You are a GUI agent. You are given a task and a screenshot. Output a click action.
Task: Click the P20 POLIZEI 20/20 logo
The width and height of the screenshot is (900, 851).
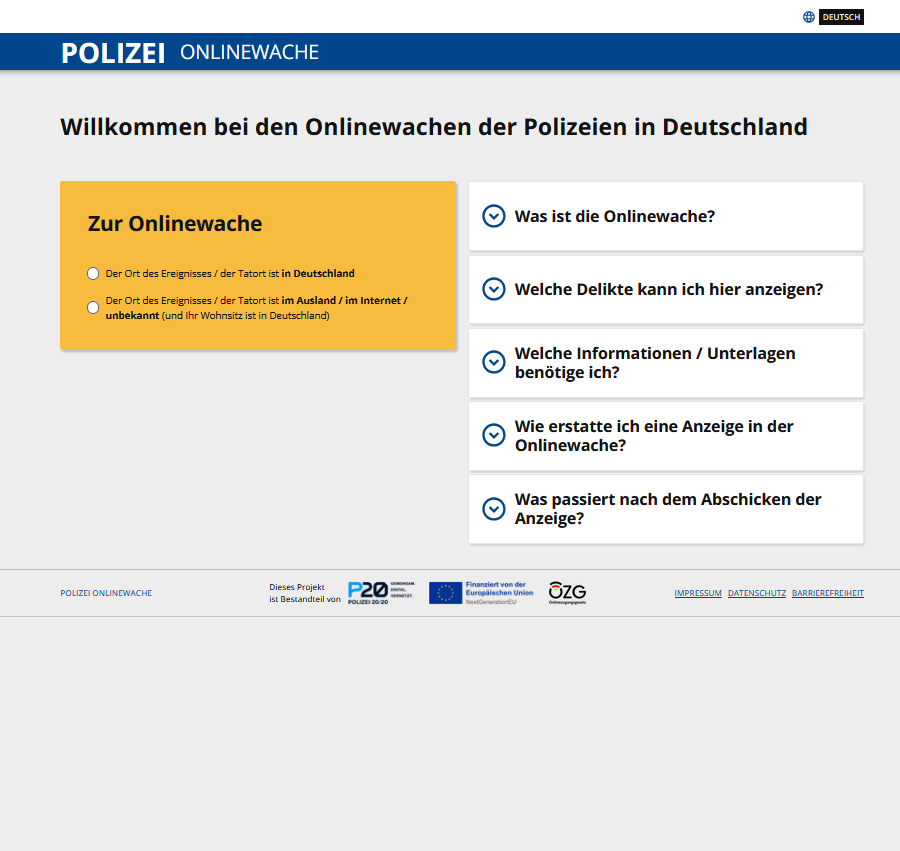click(x=380, y=592)
